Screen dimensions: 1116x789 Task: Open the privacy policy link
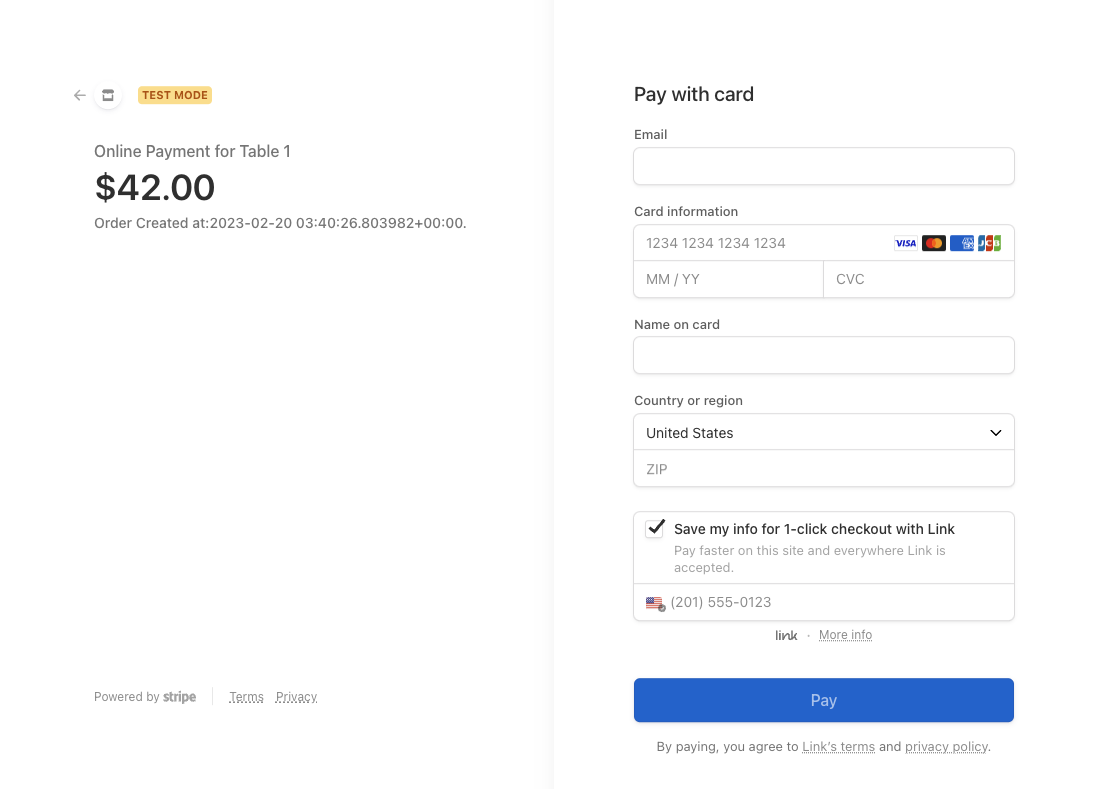pos(946,746)
